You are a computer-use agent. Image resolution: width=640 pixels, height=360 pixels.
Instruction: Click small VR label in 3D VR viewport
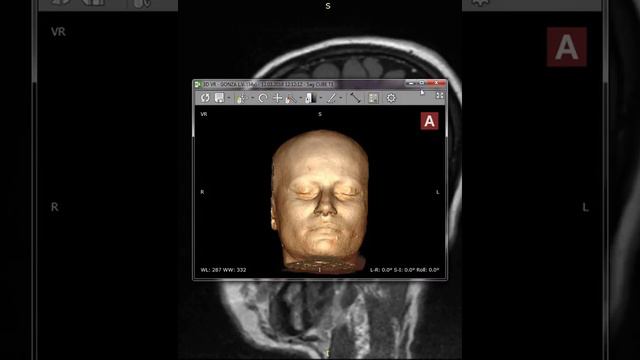[x=204, y=114]
